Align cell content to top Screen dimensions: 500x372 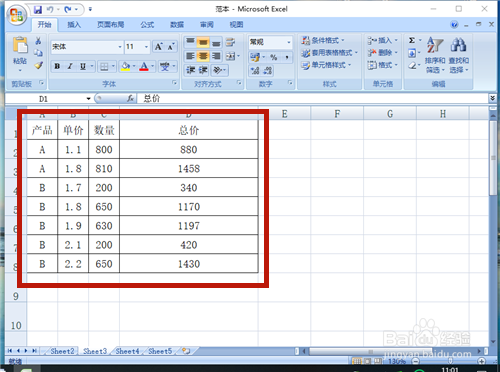tap(190, 42)
